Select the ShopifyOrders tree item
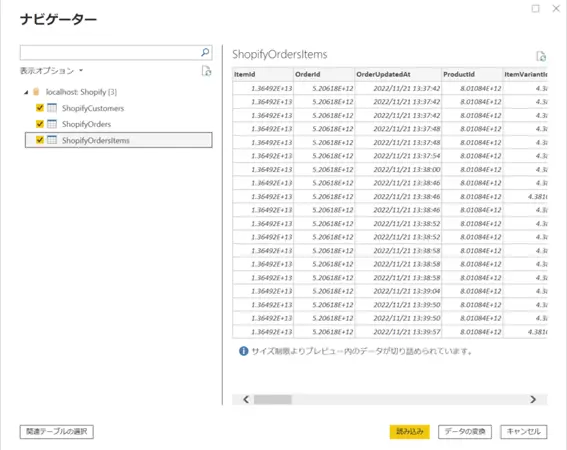 pyautogui.click(x=119, y=124)
